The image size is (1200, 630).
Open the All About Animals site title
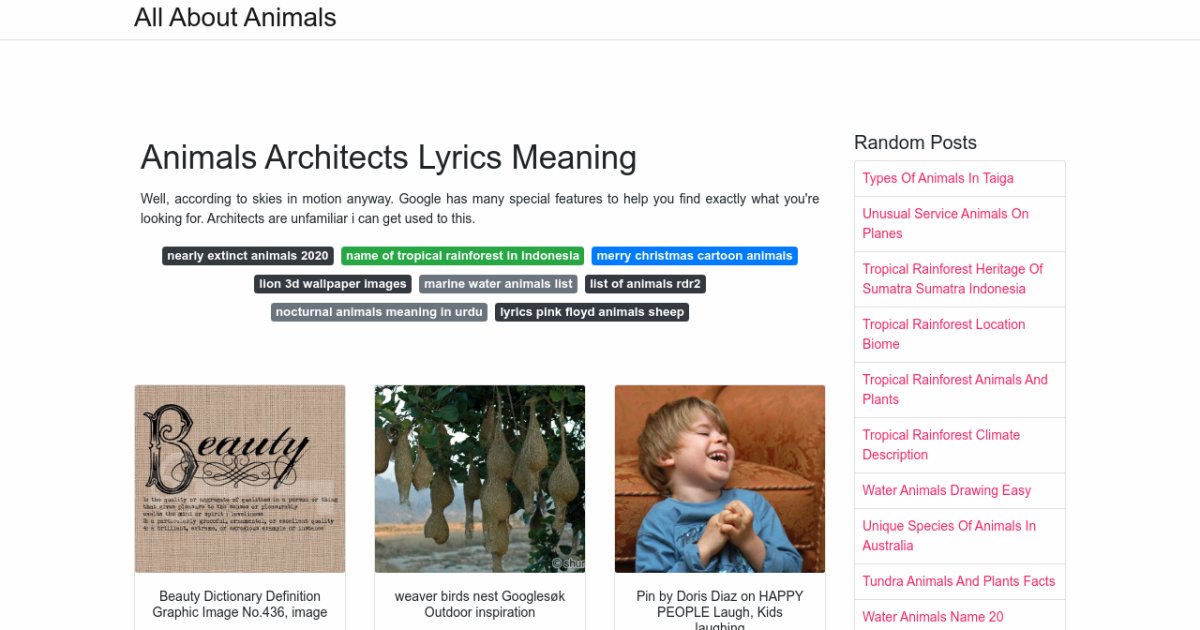pyautogui.click(x=235, y=18)
